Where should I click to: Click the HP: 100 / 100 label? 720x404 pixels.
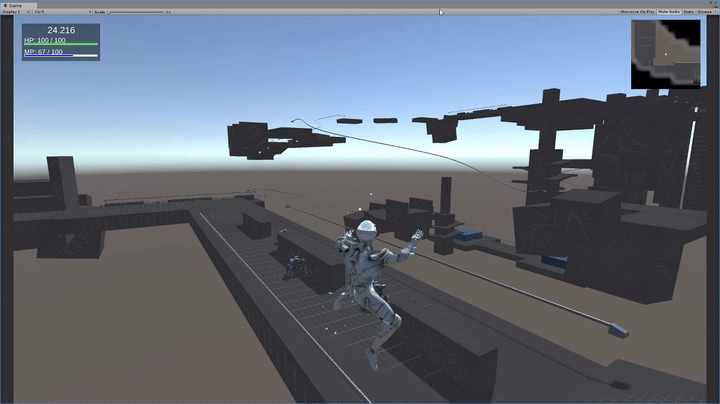pos(45,40)
